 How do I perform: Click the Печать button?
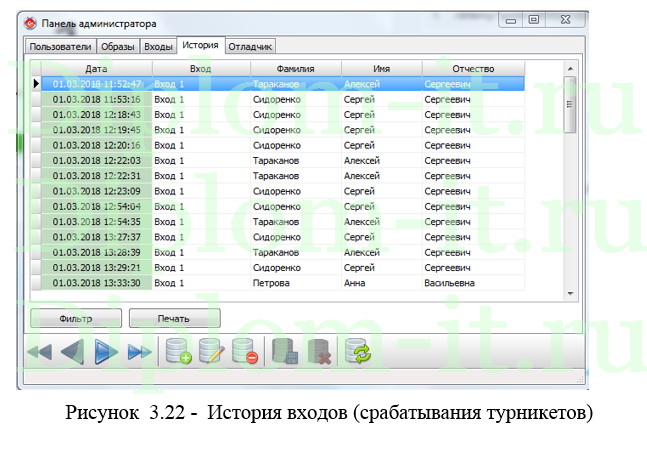(x=175, y=319)
